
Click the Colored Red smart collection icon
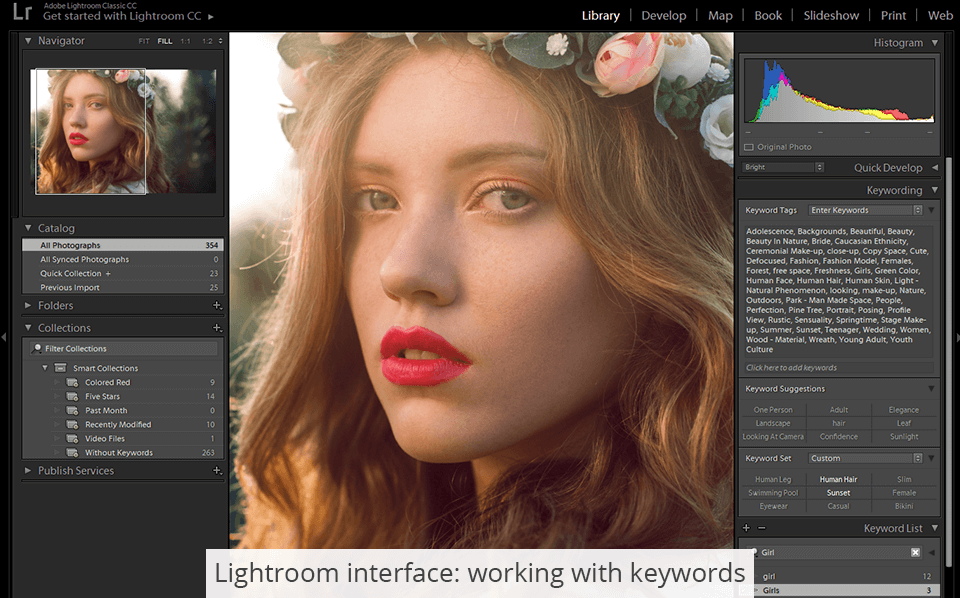click(x=72, y=382)
